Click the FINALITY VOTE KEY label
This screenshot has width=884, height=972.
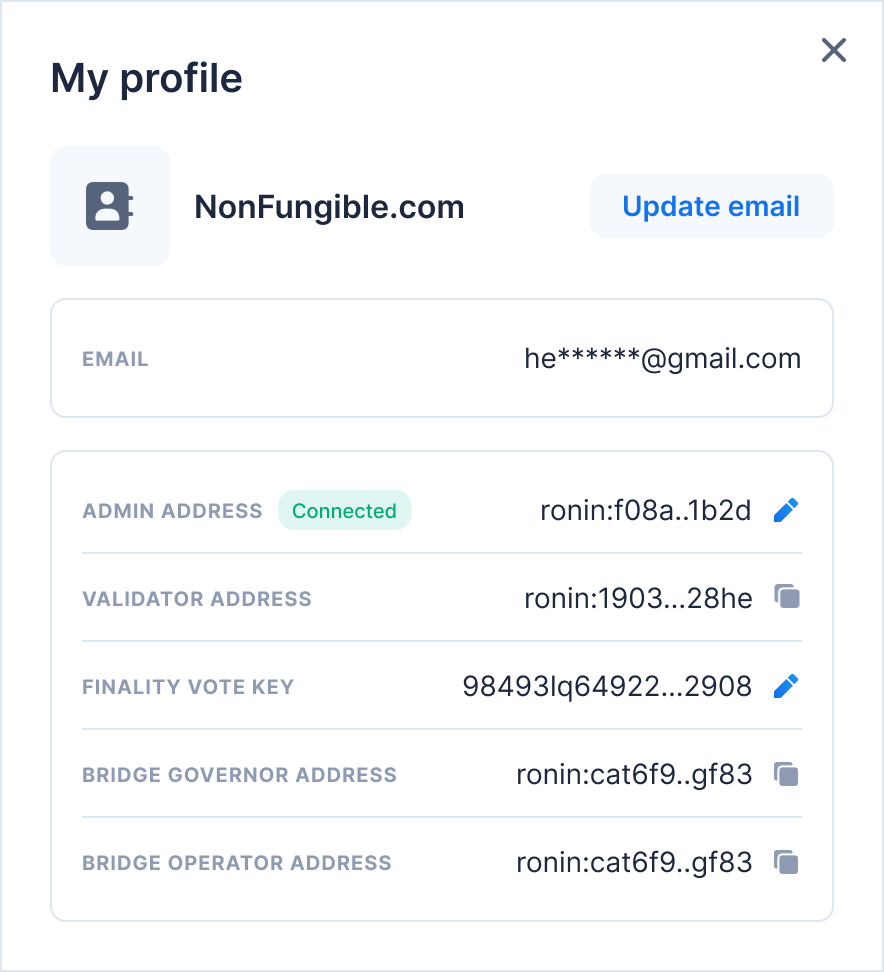[x=188, y=687]
